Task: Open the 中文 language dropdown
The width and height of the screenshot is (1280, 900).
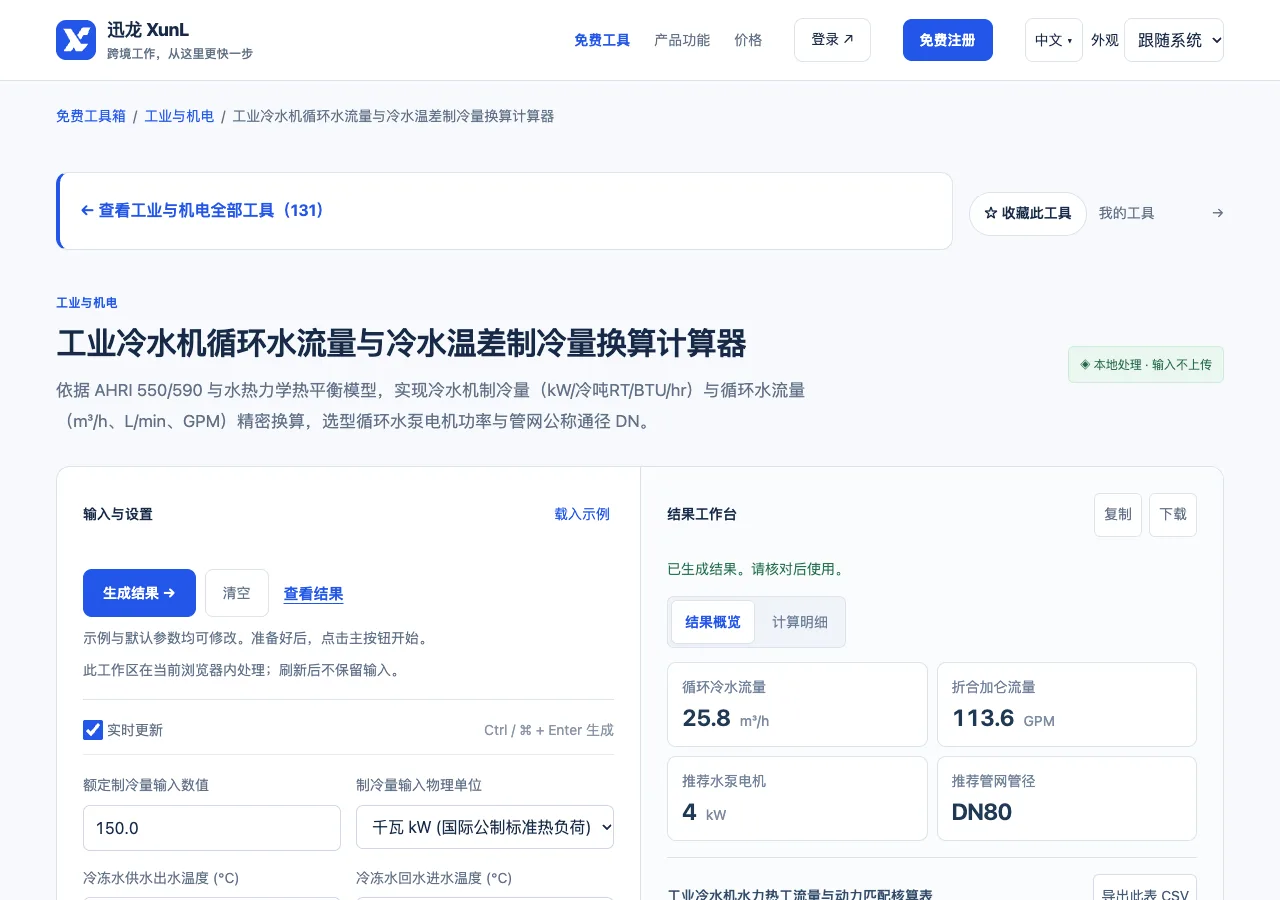Action: pyautogui.click(x=1053, y=40)
